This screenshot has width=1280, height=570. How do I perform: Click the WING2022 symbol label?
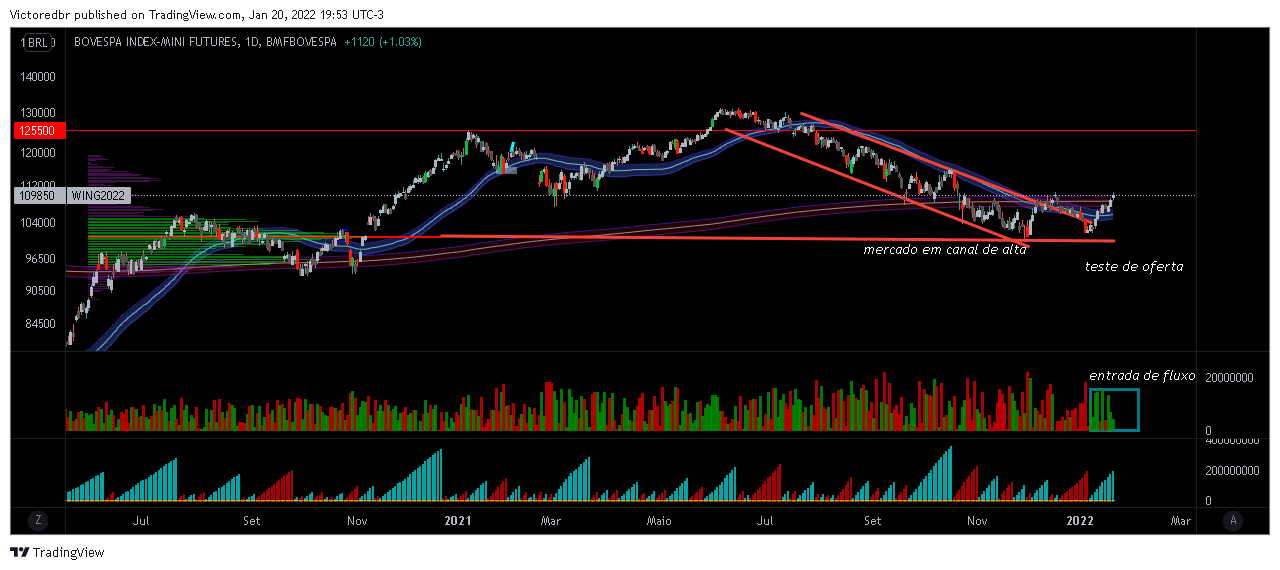pyautogui.click(x=98, y=196)
